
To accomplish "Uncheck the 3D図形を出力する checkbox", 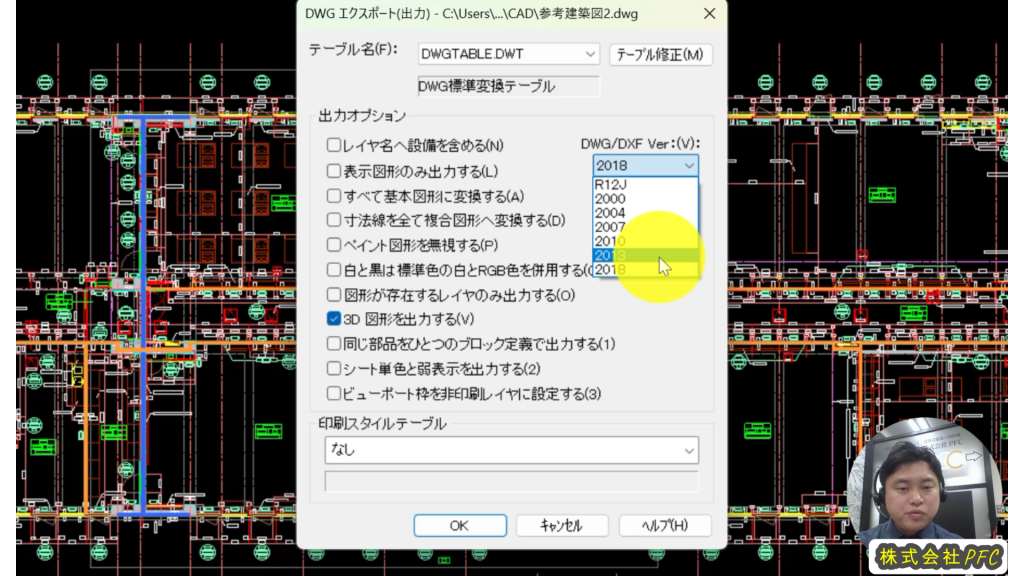I will (x=334, y=319).
